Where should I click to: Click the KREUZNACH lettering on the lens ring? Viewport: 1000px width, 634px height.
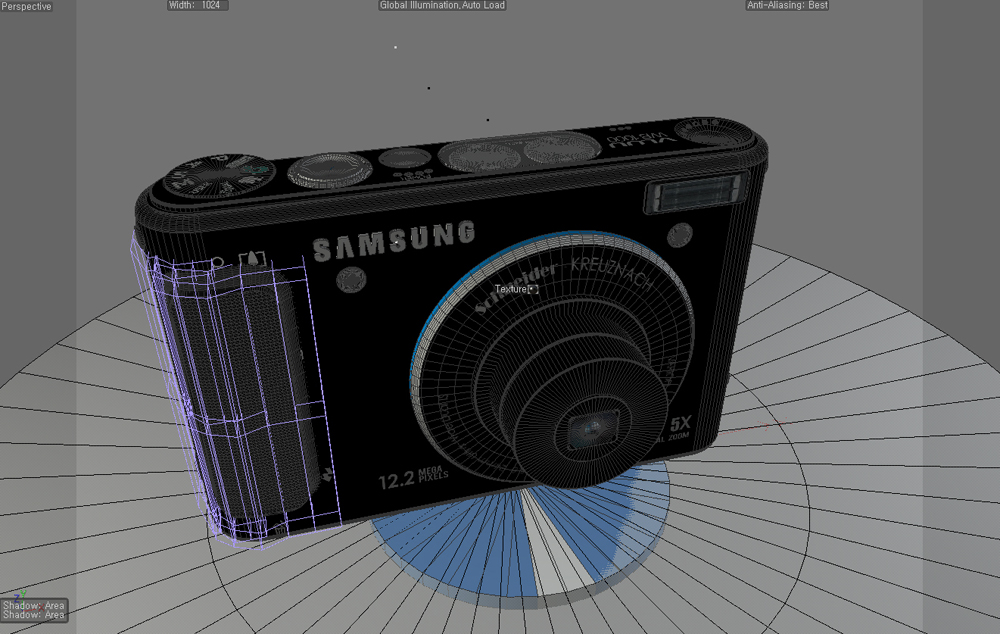(x=611, y=273)
